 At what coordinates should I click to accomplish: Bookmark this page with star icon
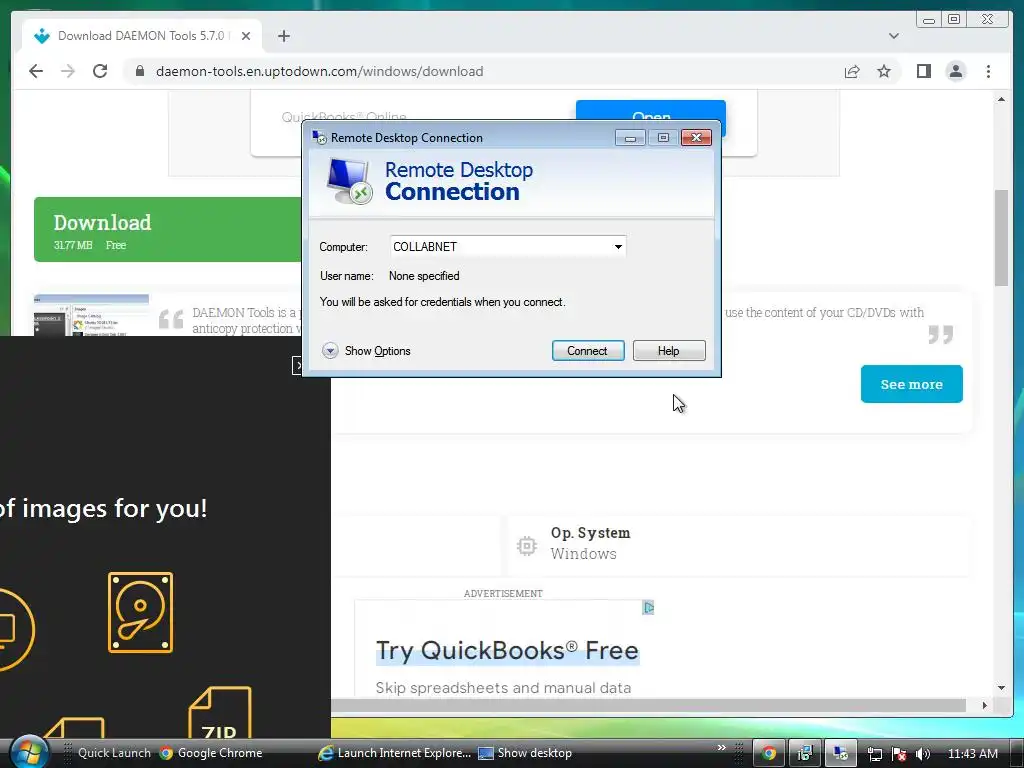[884, 71]
